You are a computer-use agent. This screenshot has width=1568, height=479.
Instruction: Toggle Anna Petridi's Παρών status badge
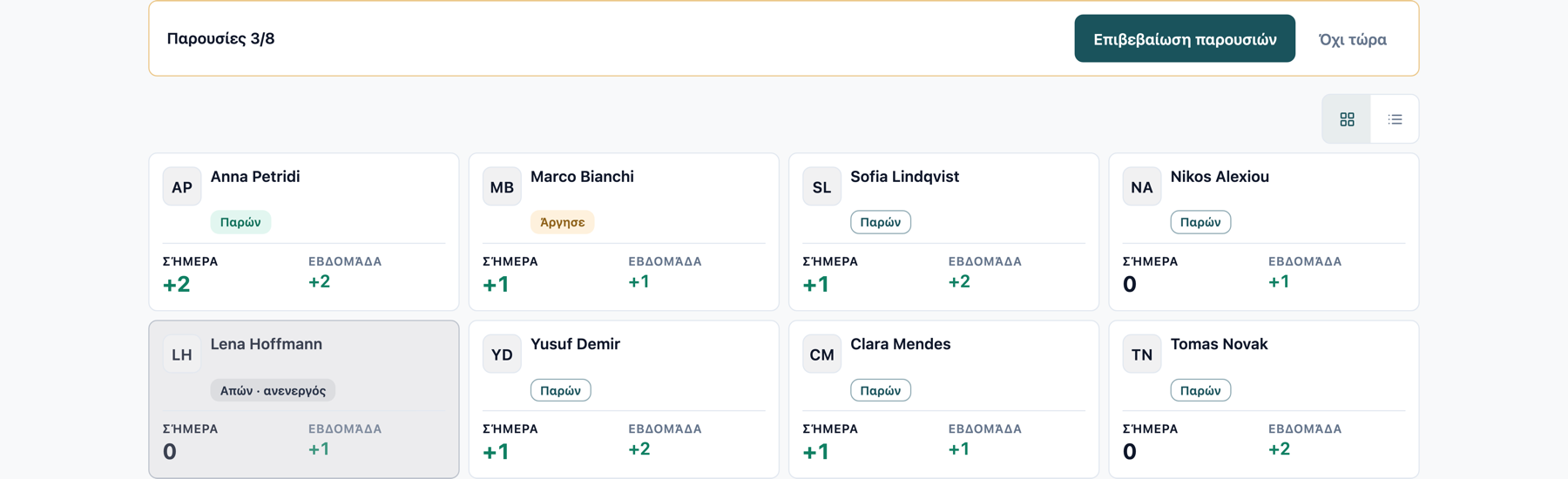point(240,222)
